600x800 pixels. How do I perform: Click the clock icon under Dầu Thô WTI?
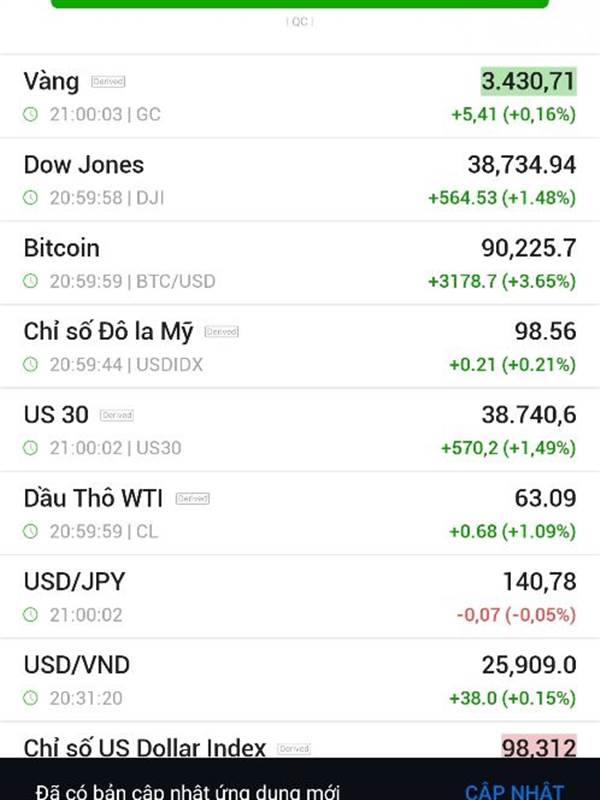click(31, 531)
